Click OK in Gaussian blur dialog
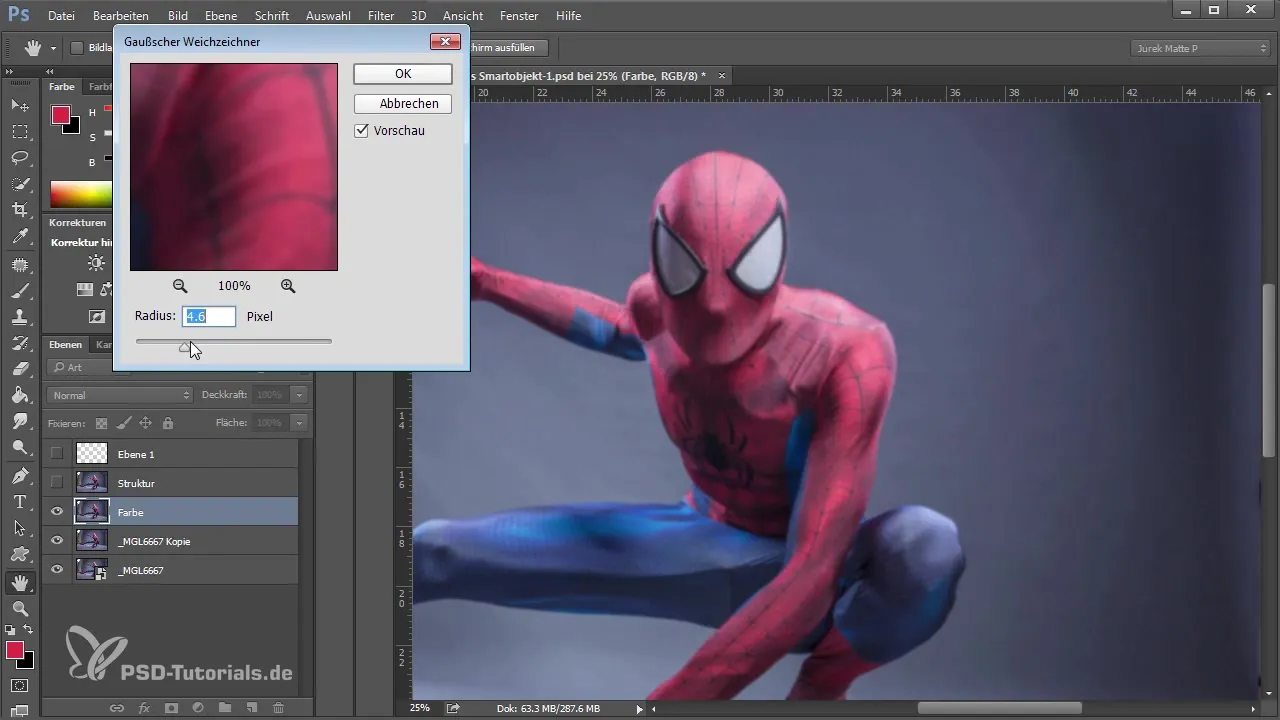This screenshot has height=720, width=1280. click(403, 74)
